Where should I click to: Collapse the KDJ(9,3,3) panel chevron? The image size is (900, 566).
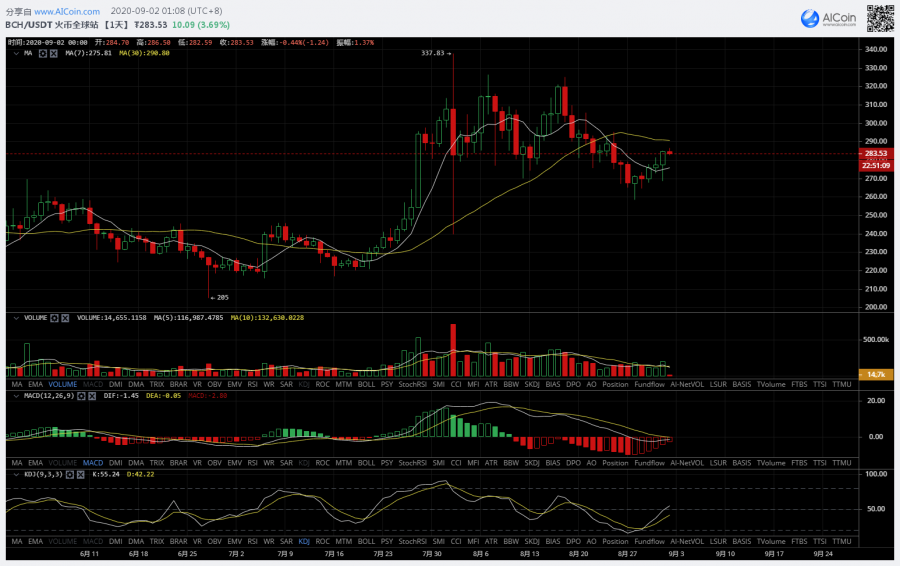click(16, 475)
